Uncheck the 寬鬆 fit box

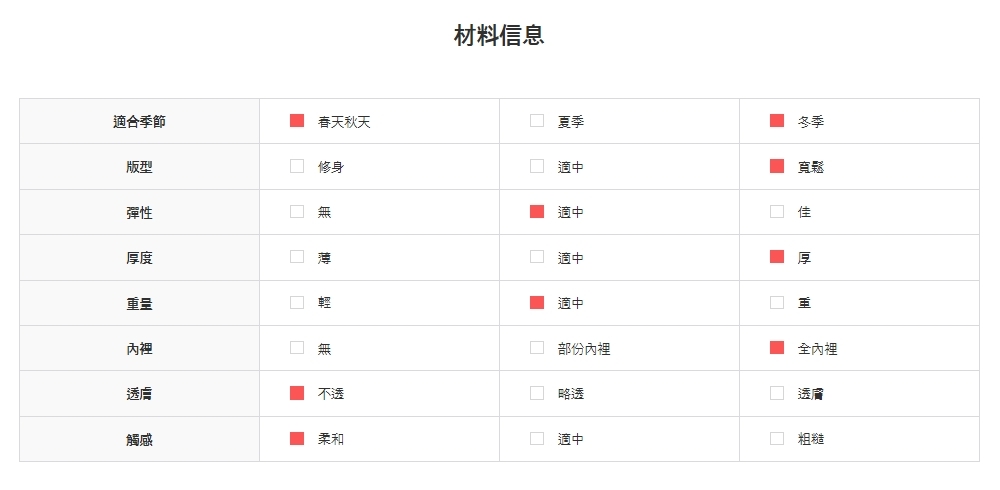777,166
